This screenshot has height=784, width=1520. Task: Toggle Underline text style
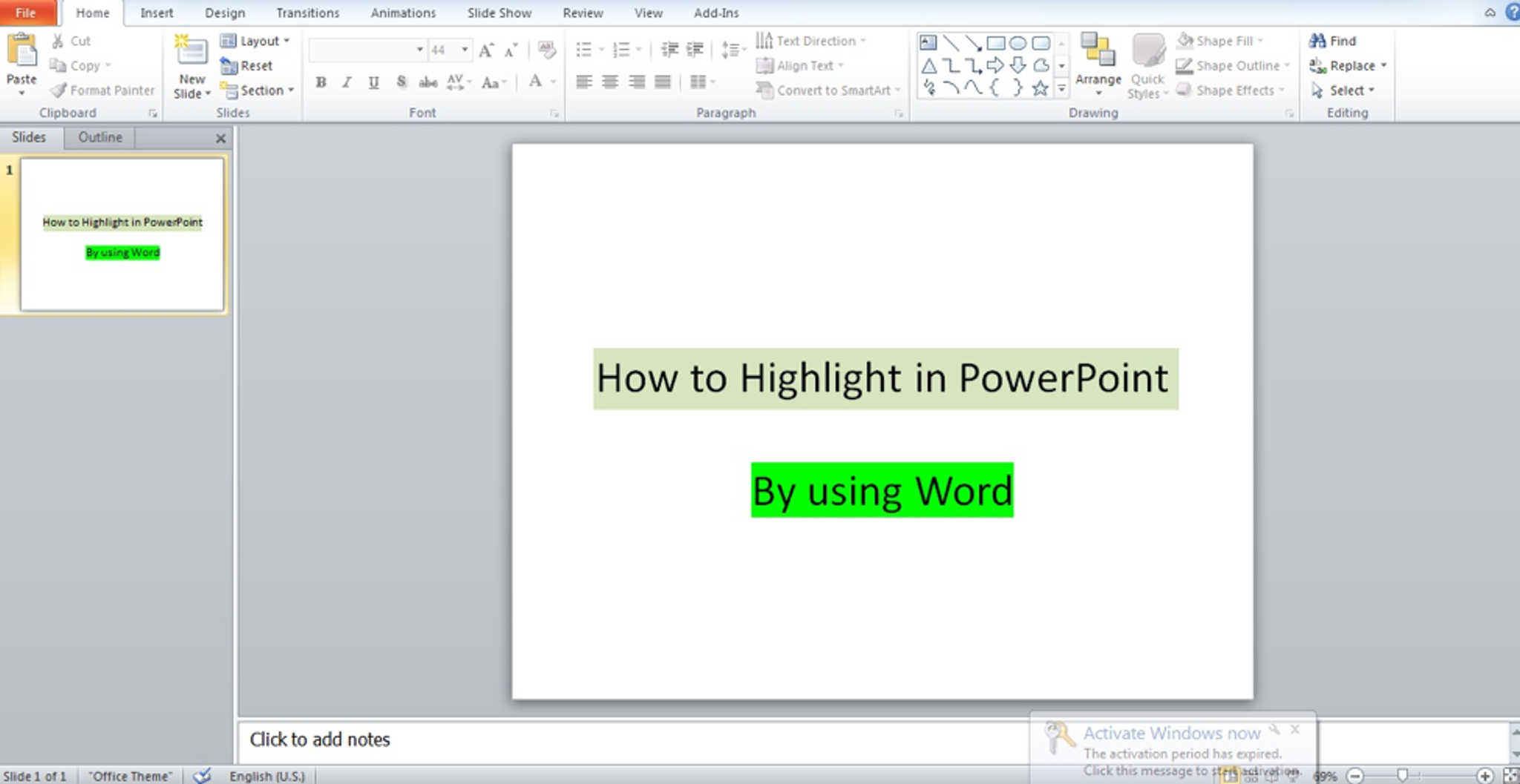373,82
